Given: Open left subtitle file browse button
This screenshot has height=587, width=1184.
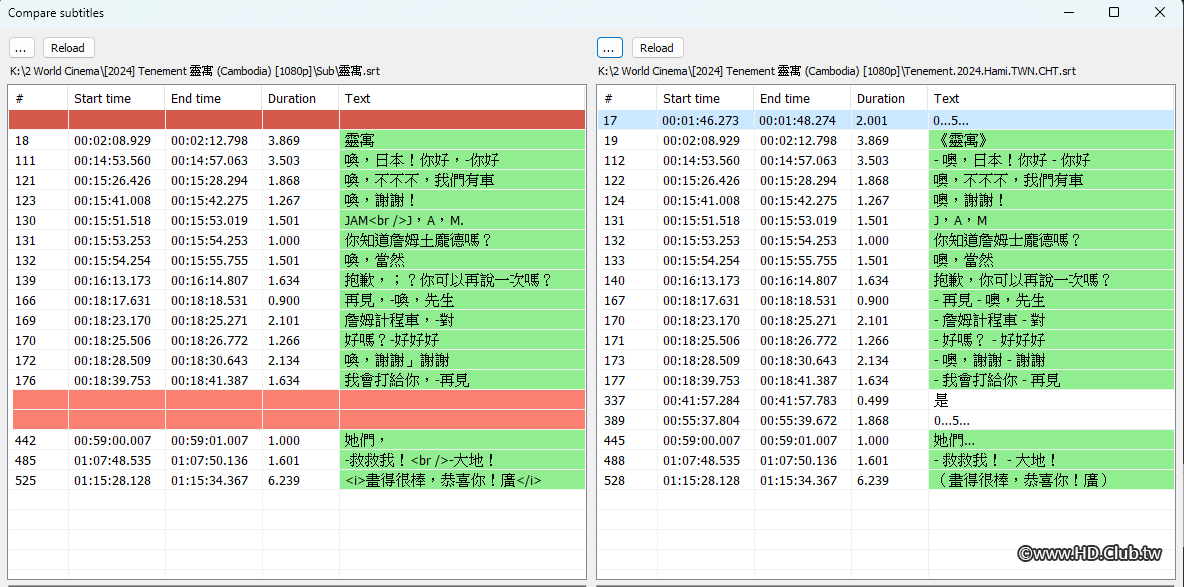Looking at the screenshot, I should pyautogui.click(x=21, y=48).
